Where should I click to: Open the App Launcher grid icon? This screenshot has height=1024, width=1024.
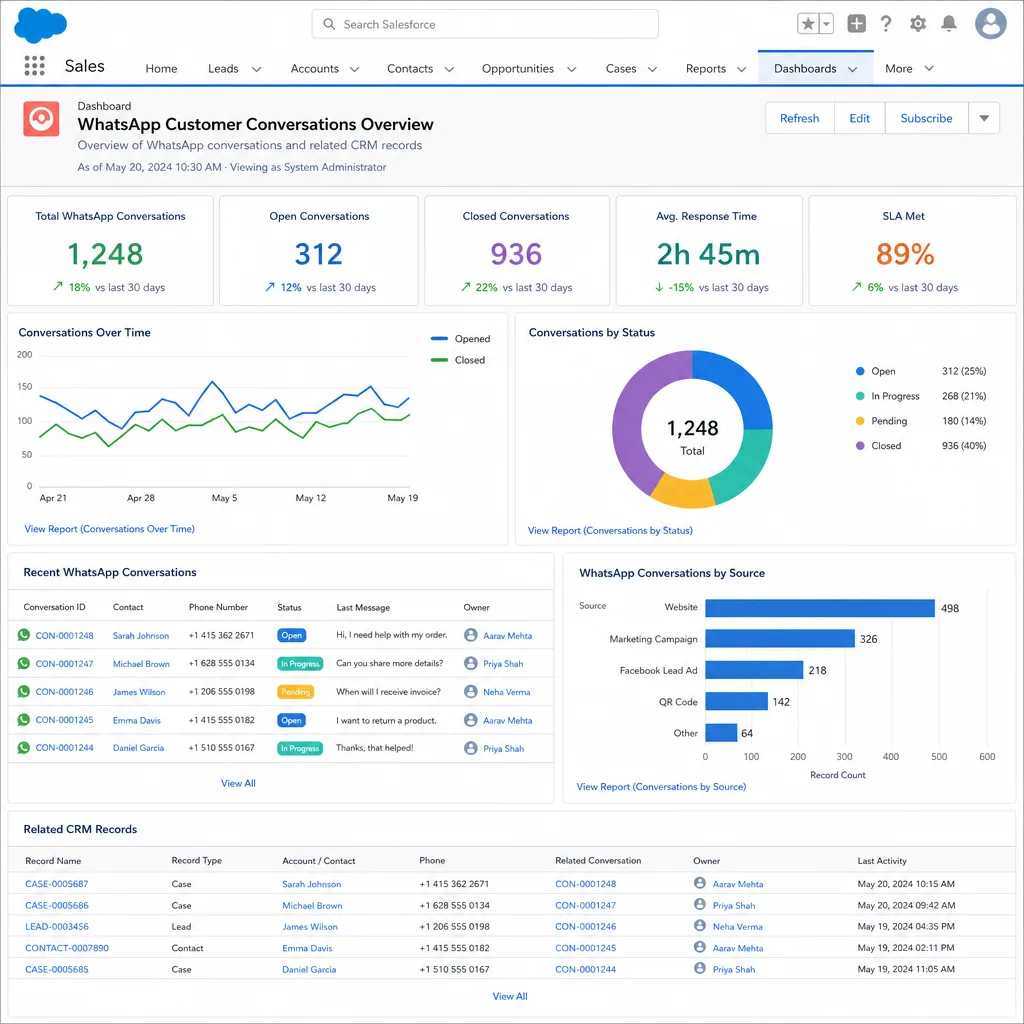[35, 65]
